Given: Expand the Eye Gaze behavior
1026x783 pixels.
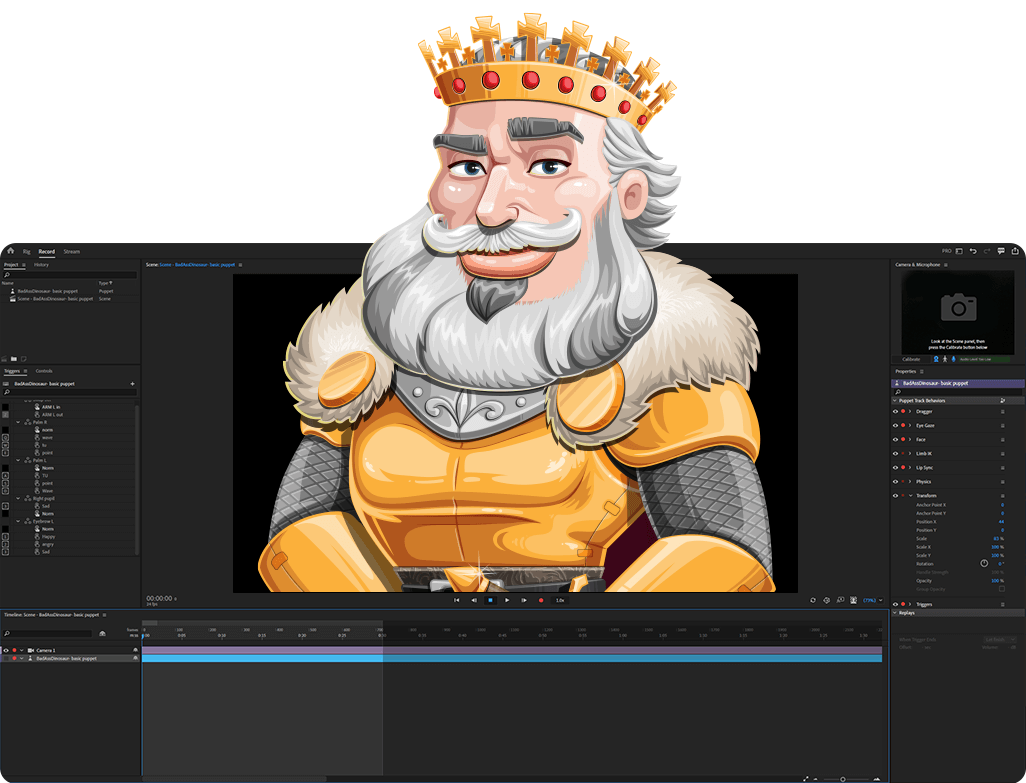Looking at the screenshot, I should click(910, 425).
